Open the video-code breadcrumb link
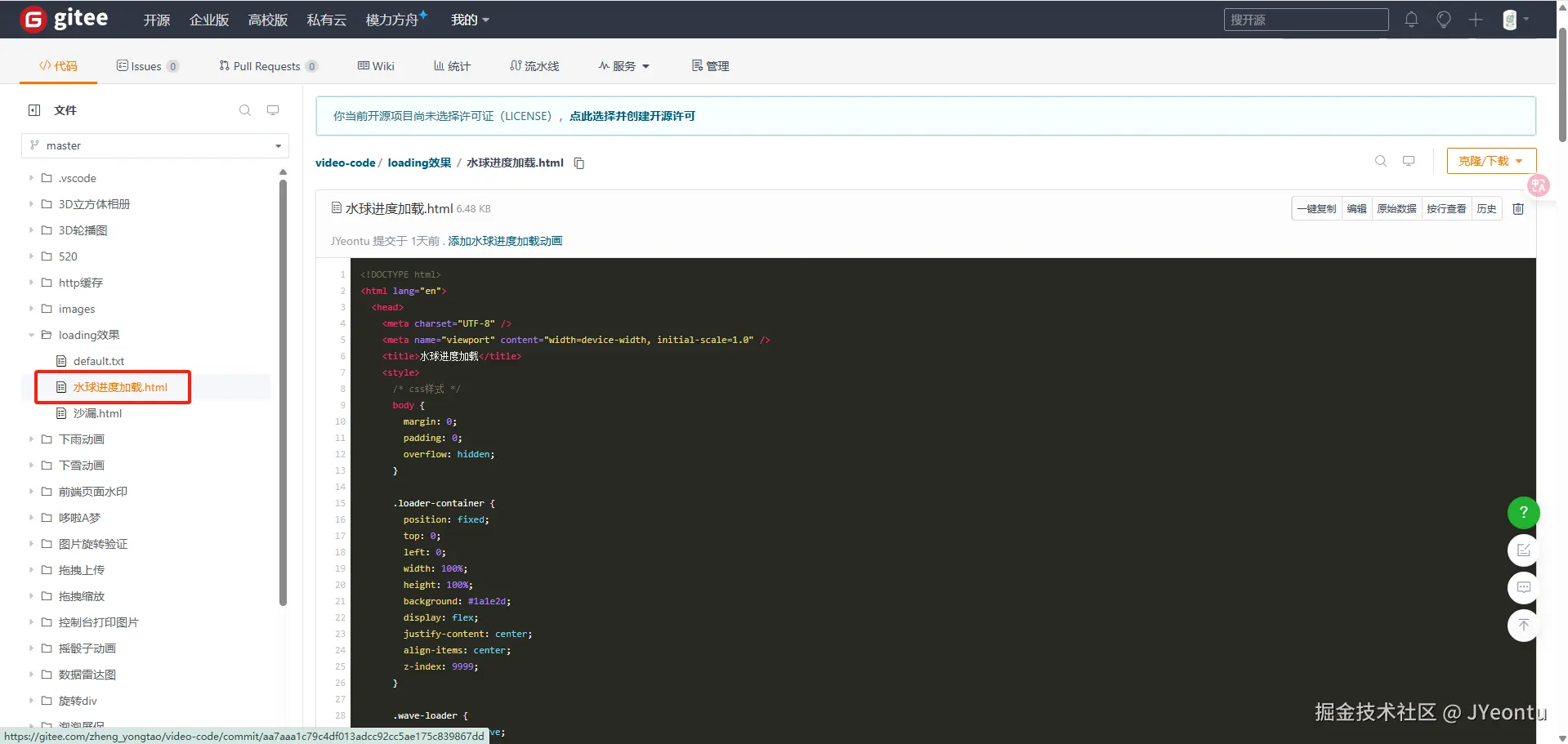Viewport: 1568px width, 744px height. click(346, 163)
